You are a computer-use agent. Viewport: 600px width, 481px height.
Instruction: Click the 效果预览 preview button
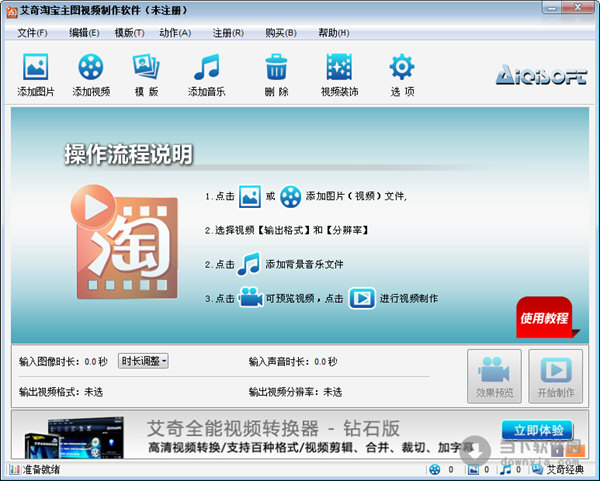click(494, 376)
